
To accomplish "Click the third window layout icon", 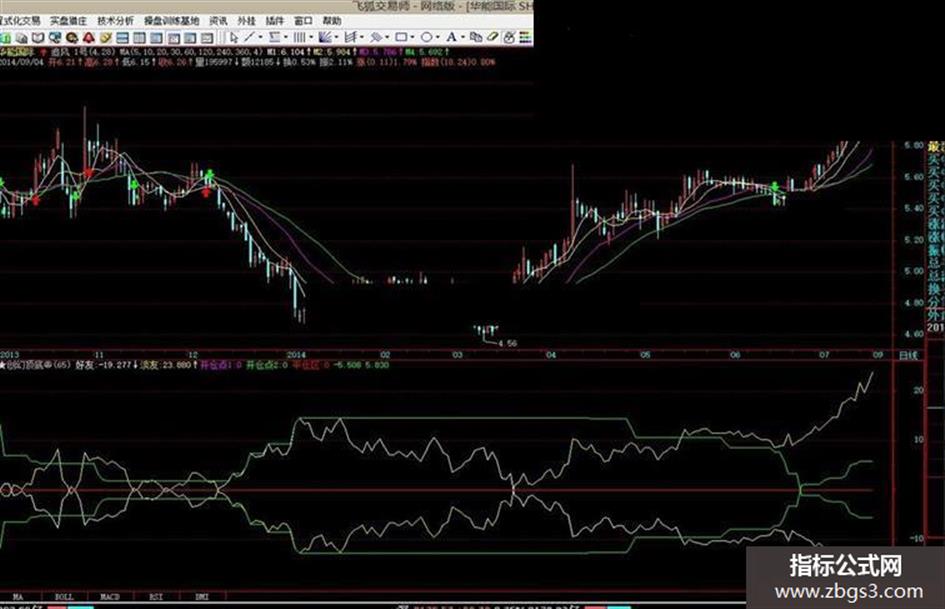I will coord(156,38).
